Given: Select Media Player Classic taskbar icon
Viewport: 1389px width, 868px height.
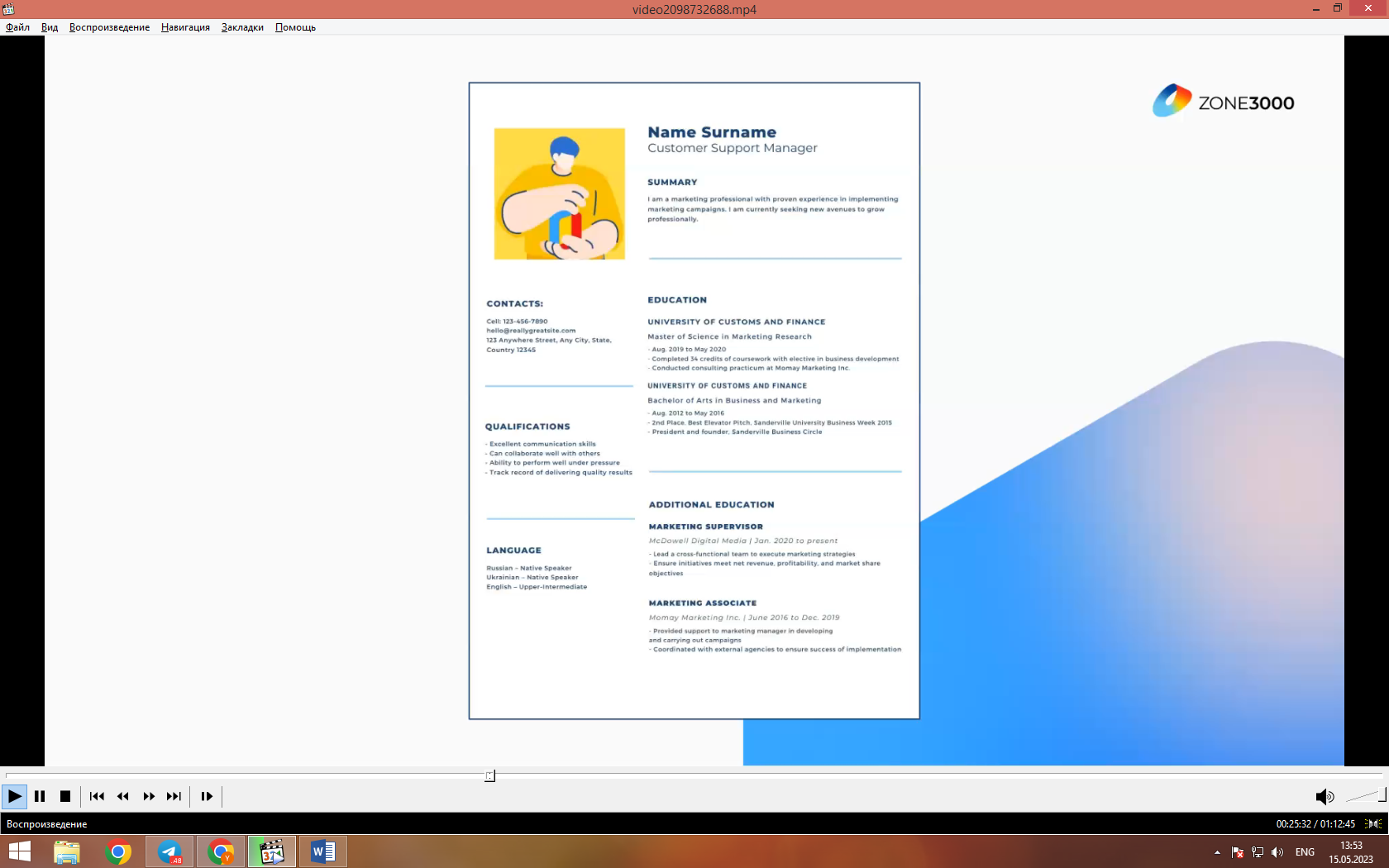Looking at the screenshot, I should (272, 851).
